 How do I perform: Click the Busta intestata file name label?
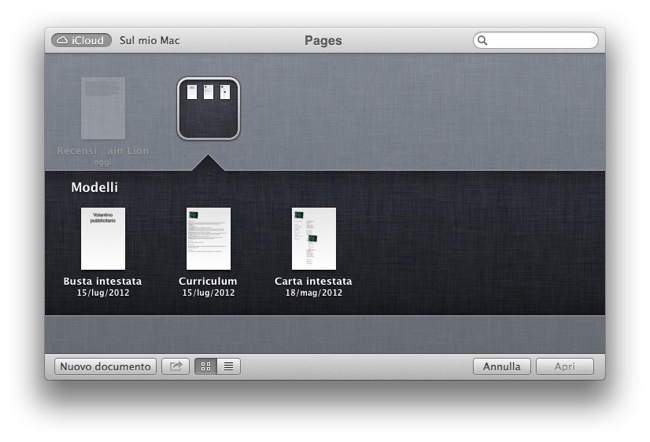tap(103, 281)
